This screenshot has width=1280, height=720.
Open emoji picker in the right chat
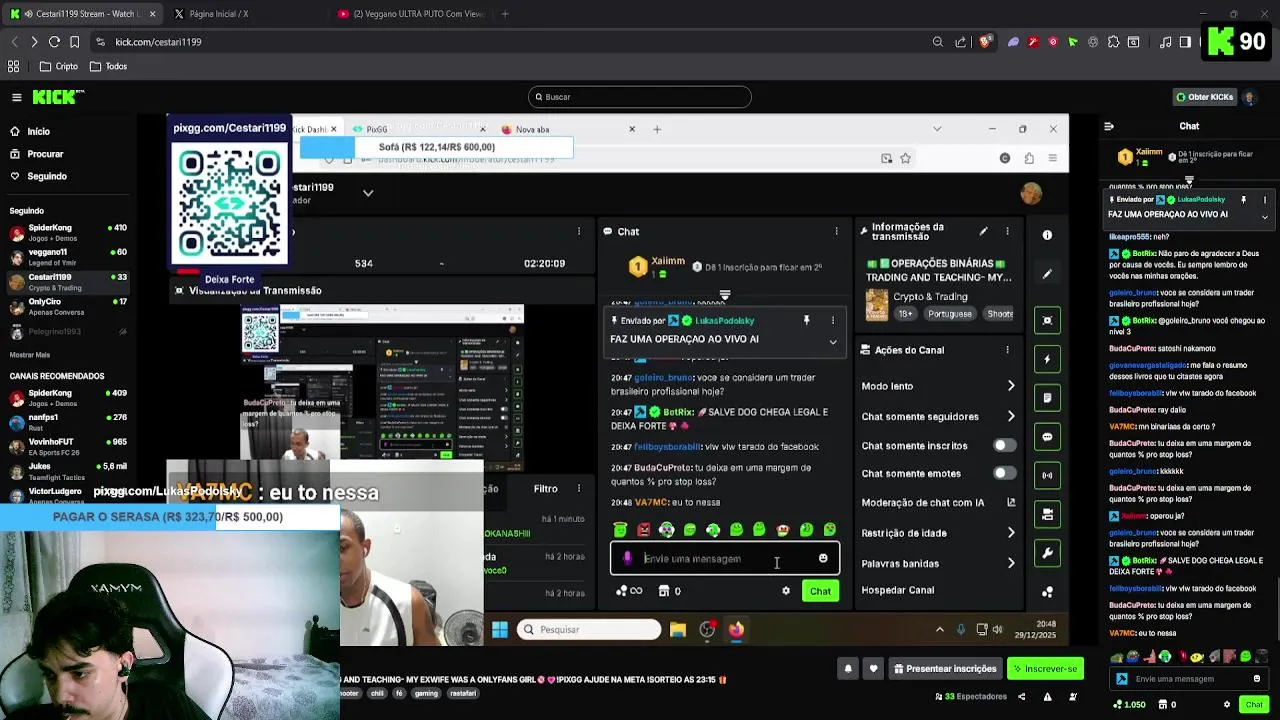click(x=1257, y=679)
